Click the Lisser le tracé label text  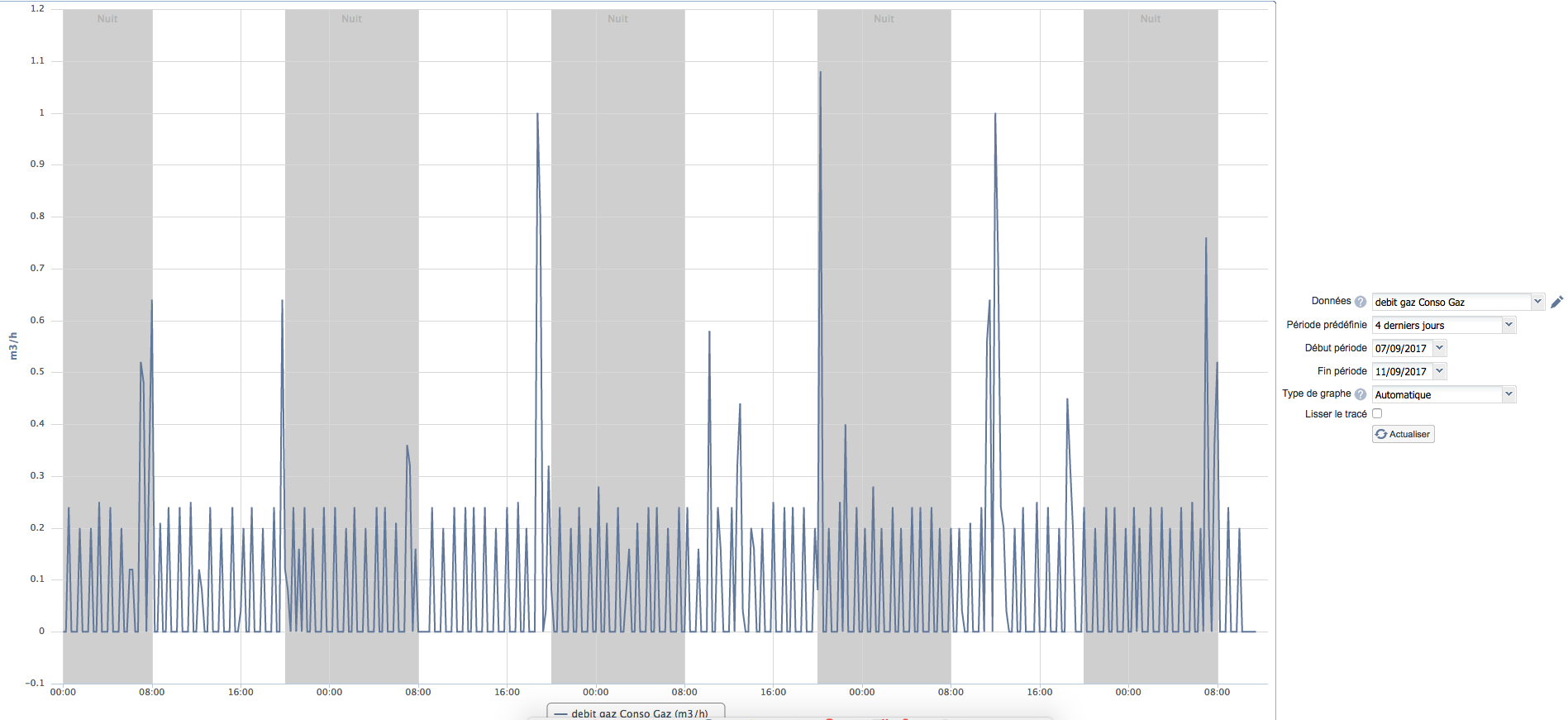click(1335, 414)
